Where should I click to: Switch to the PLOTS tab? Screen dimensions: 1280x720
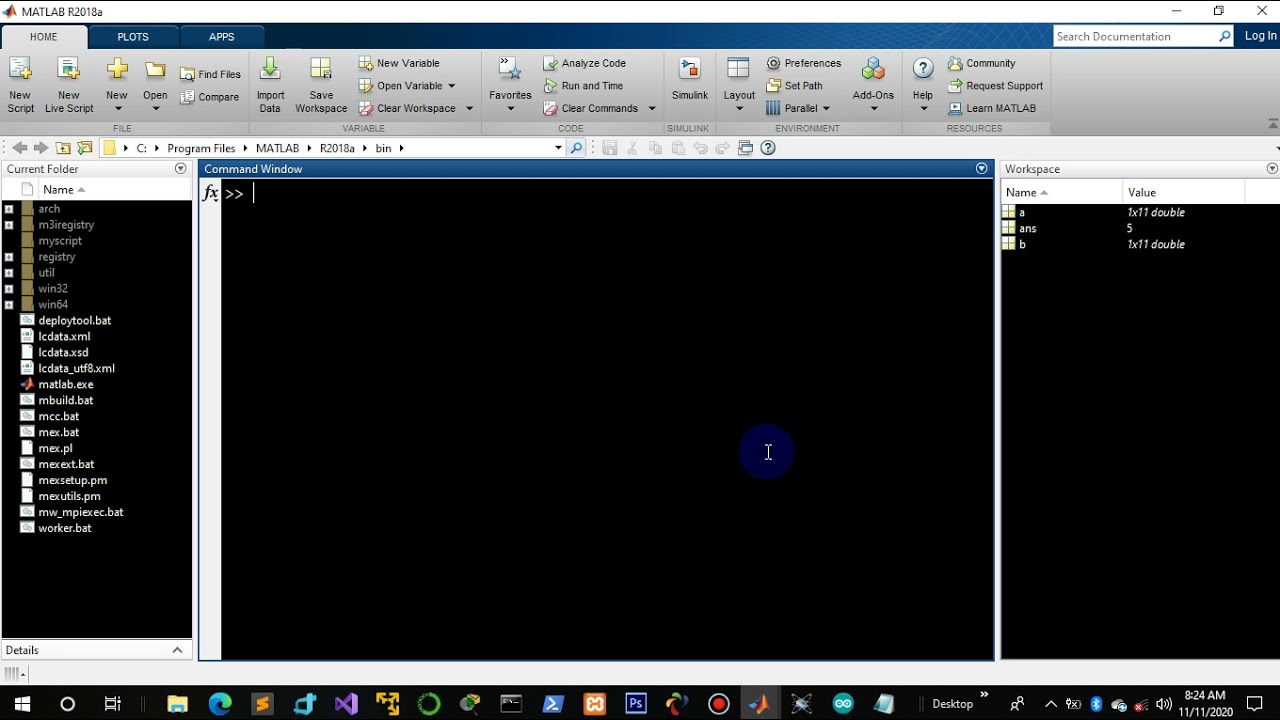coord(133,37)
